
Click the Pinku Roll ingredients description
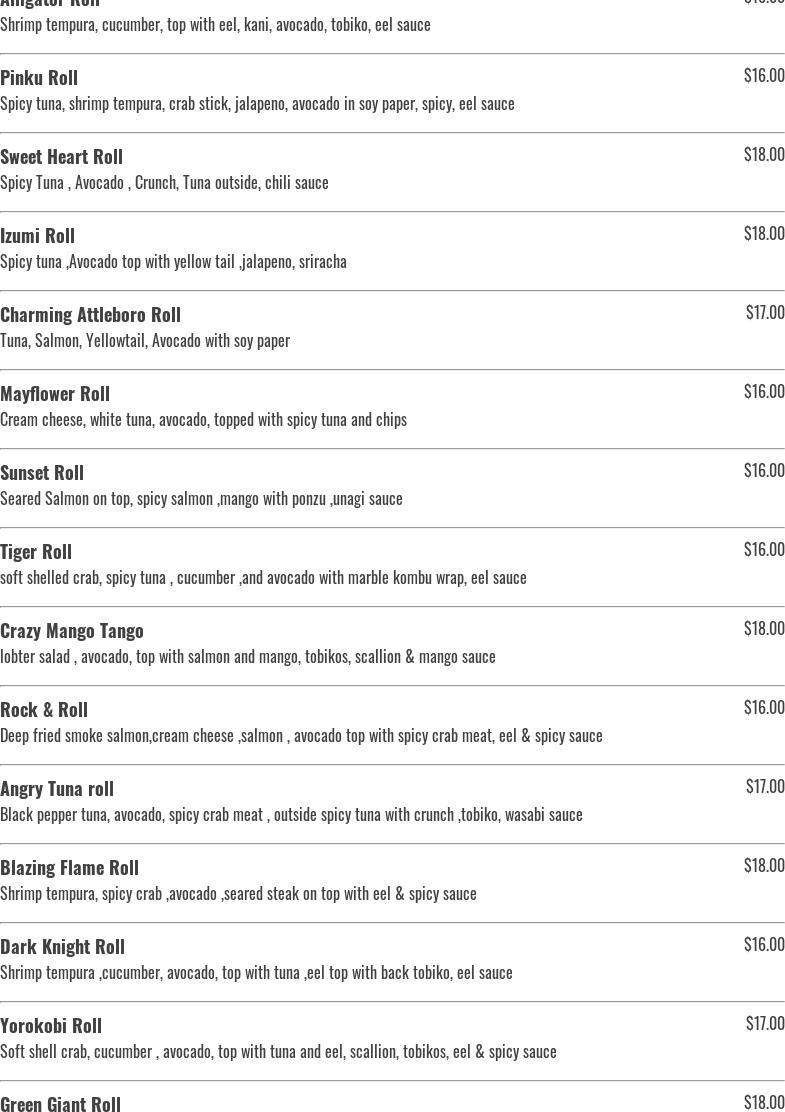[257, 103]
